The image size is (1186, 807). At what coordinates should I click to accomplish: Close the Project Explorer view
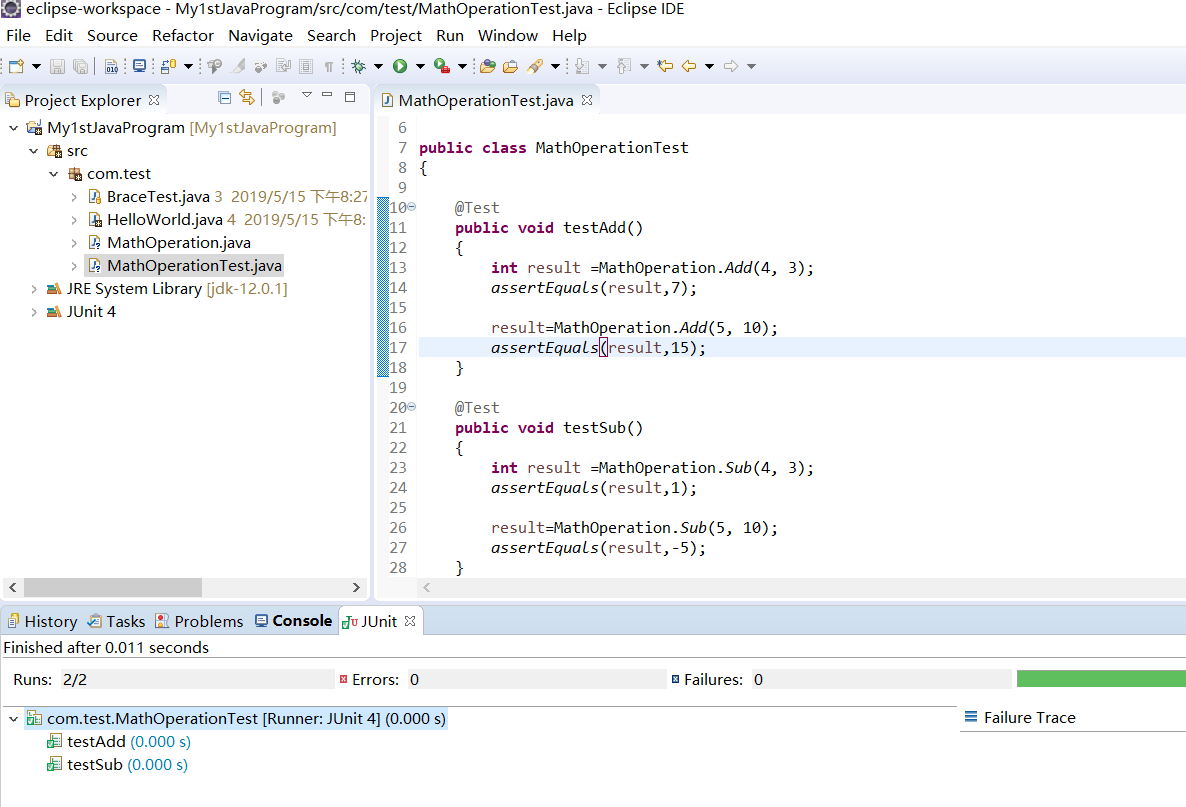coord(154,100)
